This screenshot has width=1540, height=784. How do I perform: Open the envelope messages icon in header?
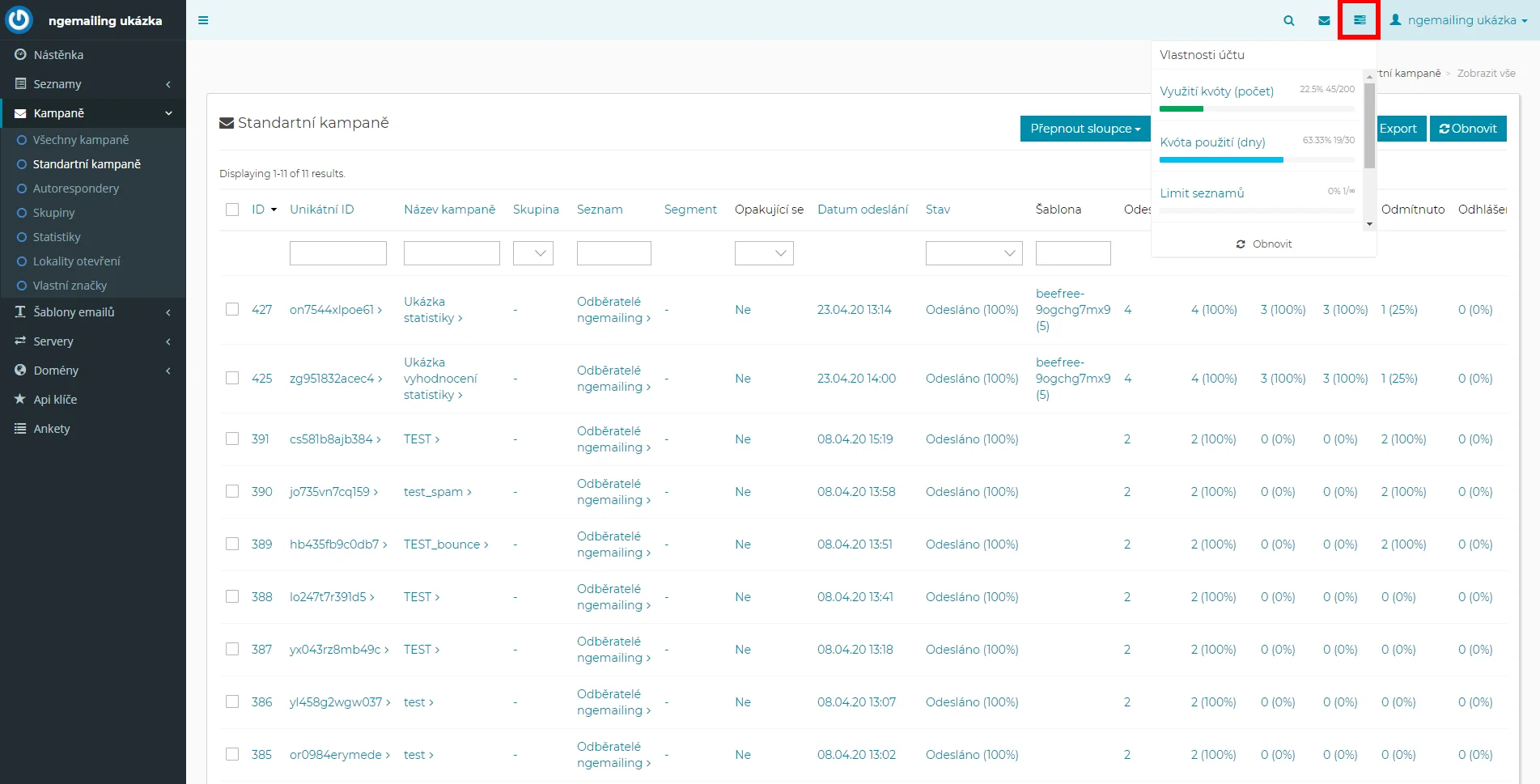(1324, 20)
